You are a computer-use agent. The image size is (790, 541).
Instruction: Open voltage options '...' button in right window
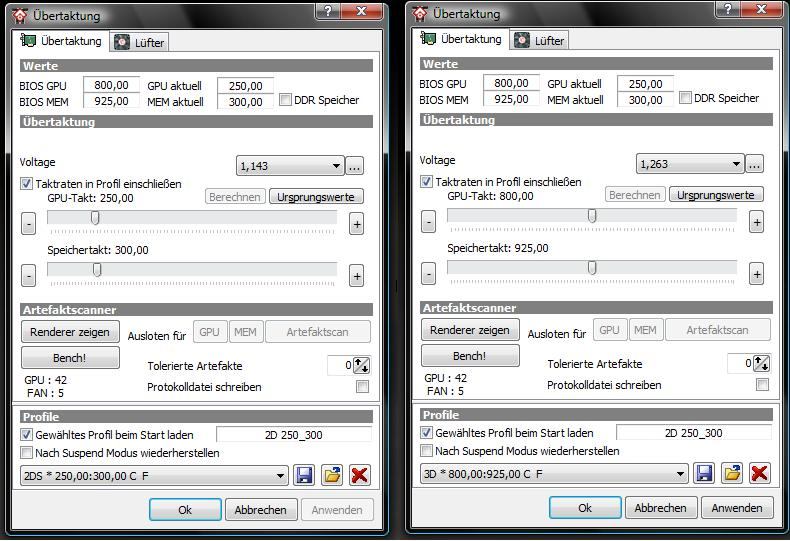pos(755,164)
